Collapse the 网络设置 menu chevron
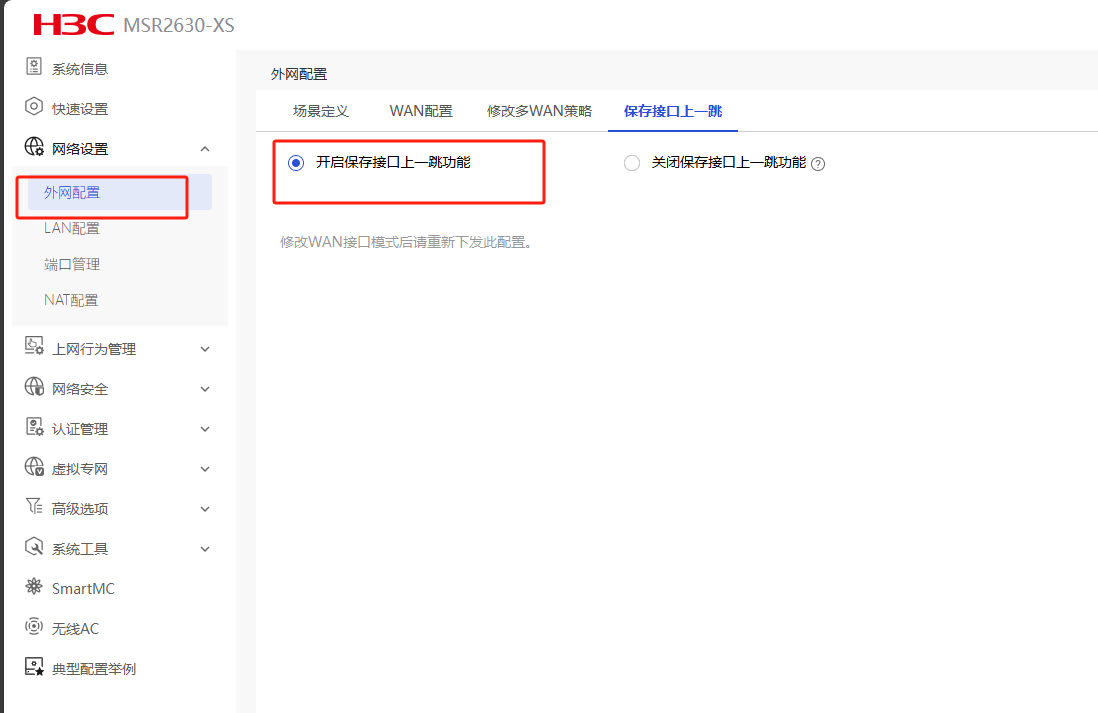1098x713 pixels. [x=205, y=149]
